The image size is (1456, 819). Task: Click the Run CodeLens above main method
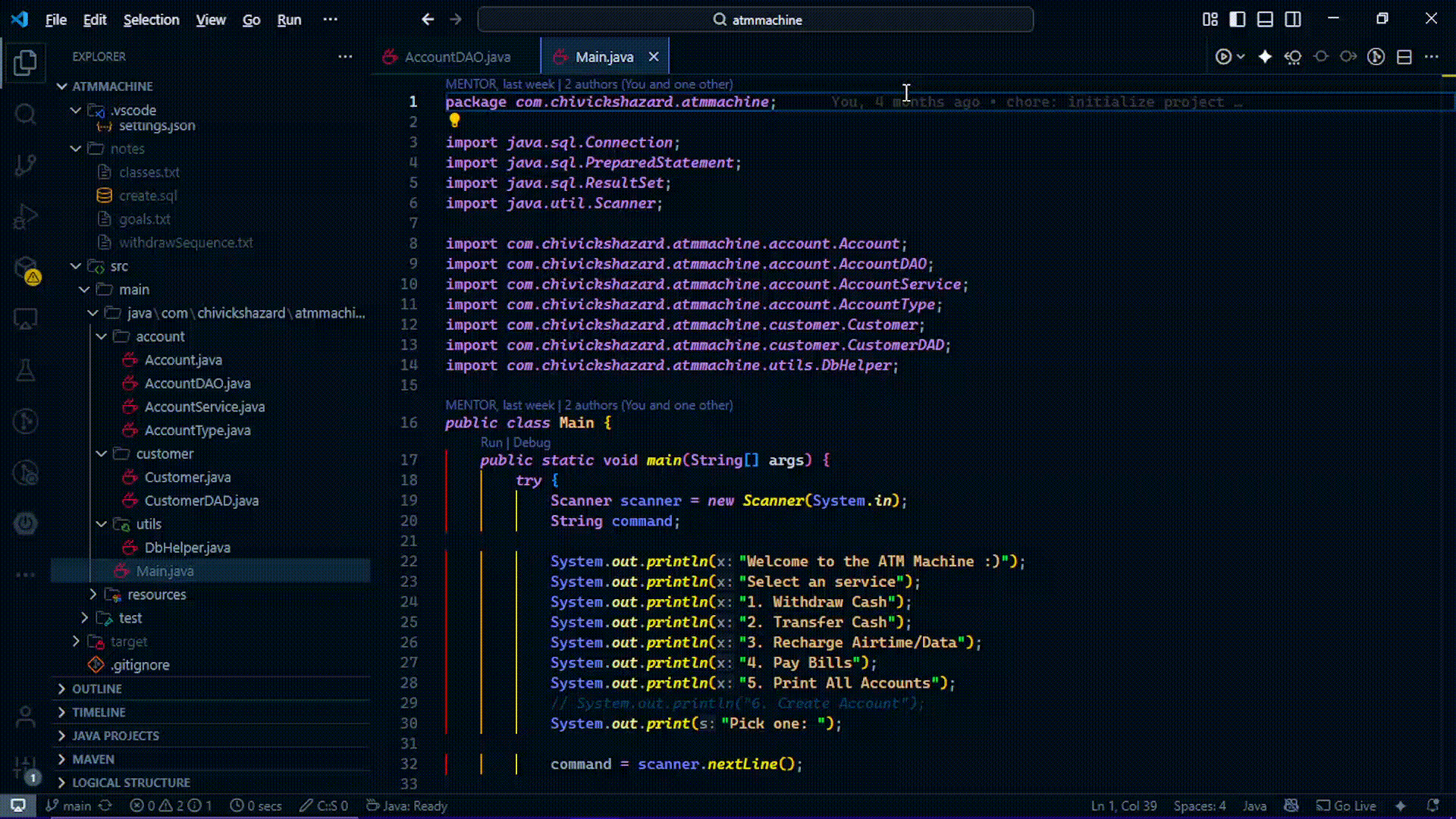491,442
